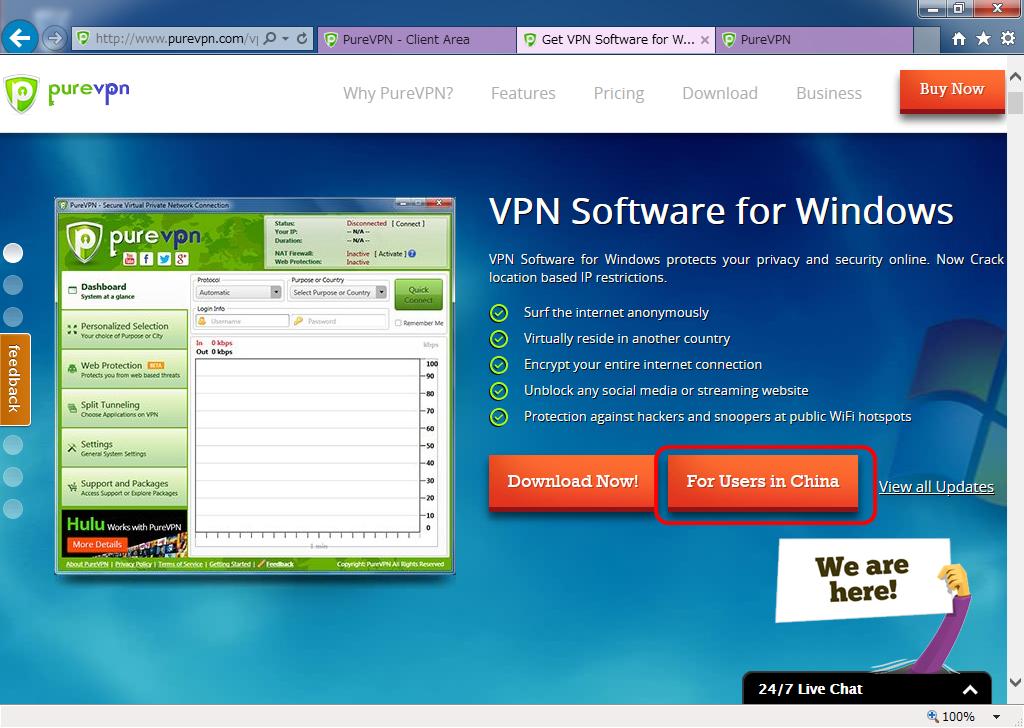Open the Business menu item
Viewport: 1024px width, 728px height.
coord(829,93)
